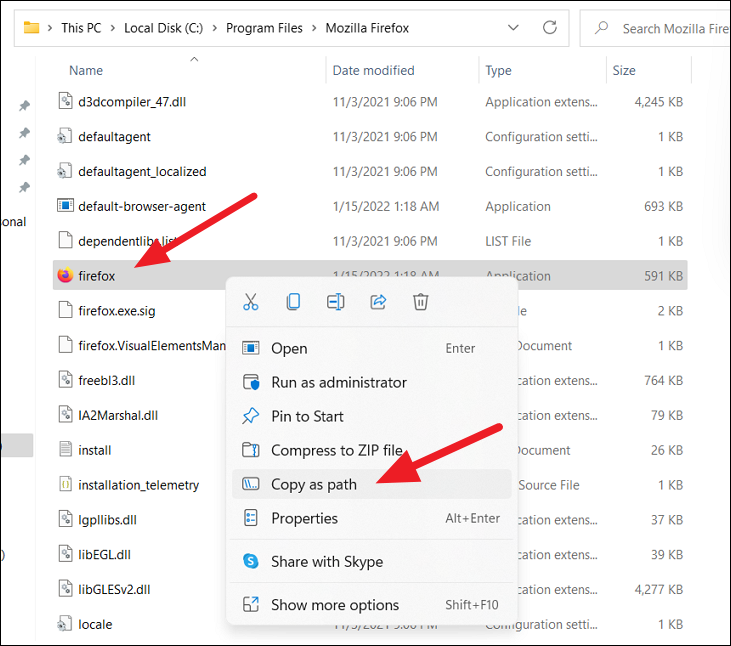Click the dependentlibs.list file icon

click(65, 241)
